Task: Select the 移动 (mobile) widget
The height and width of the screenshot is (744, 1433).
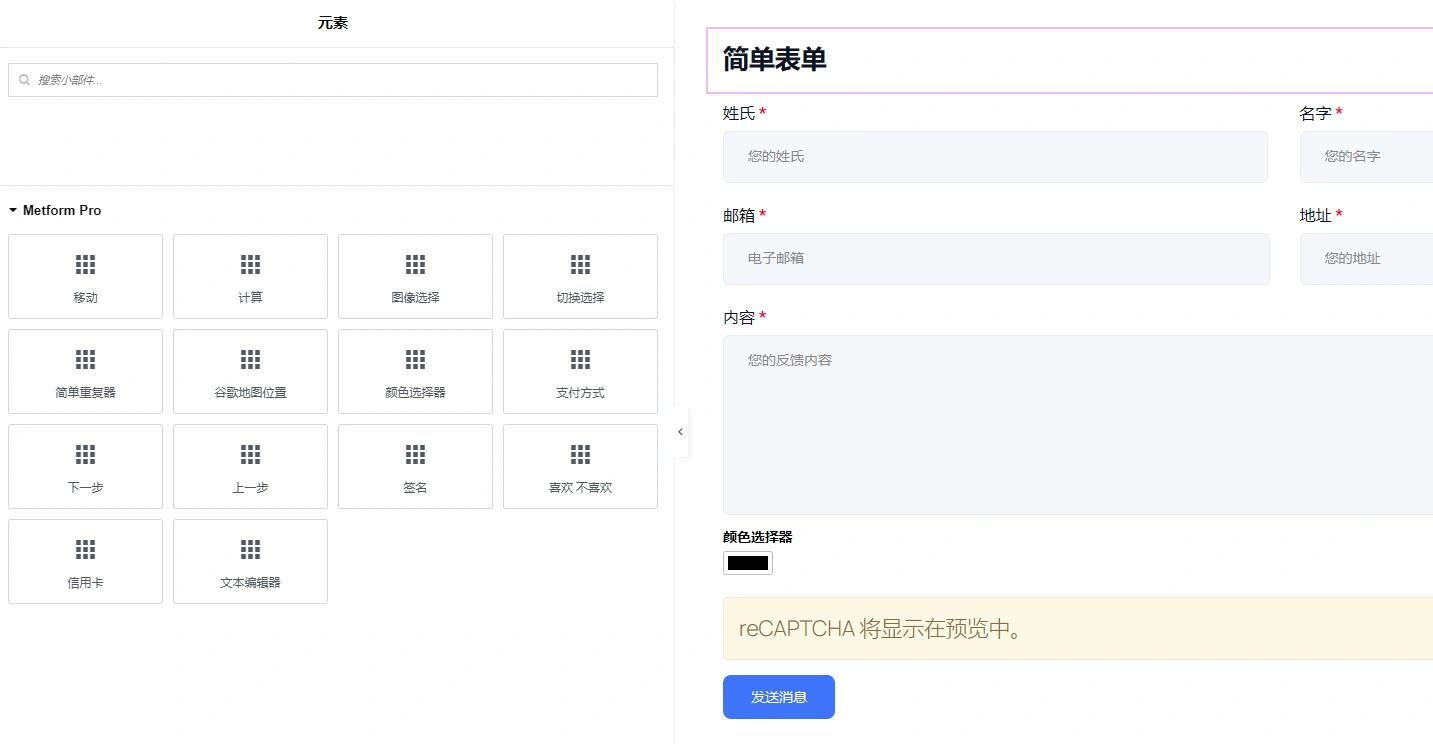Action: pos(85,276)
